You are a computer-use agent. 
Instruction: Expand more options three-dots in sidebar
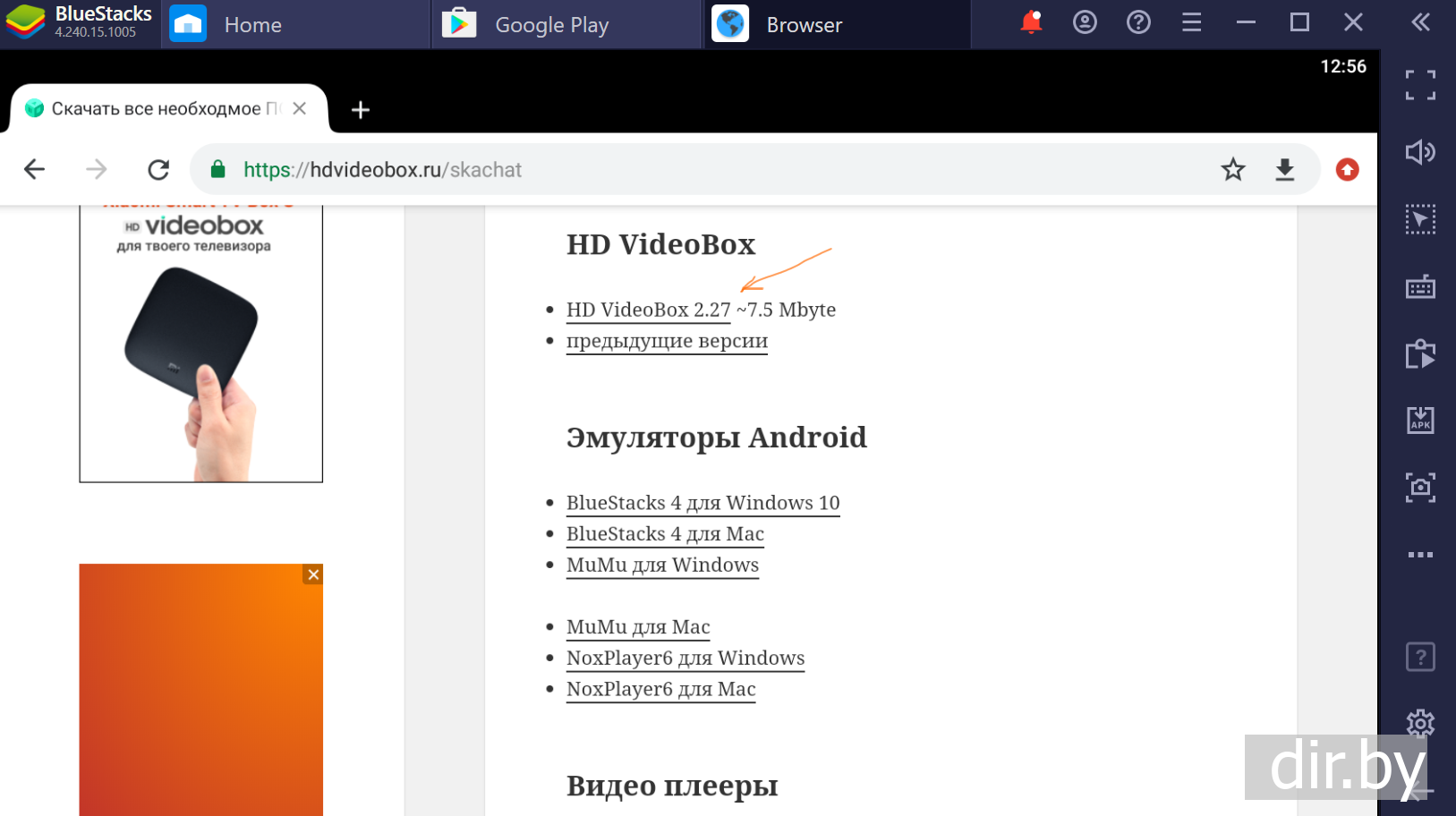1420,555
